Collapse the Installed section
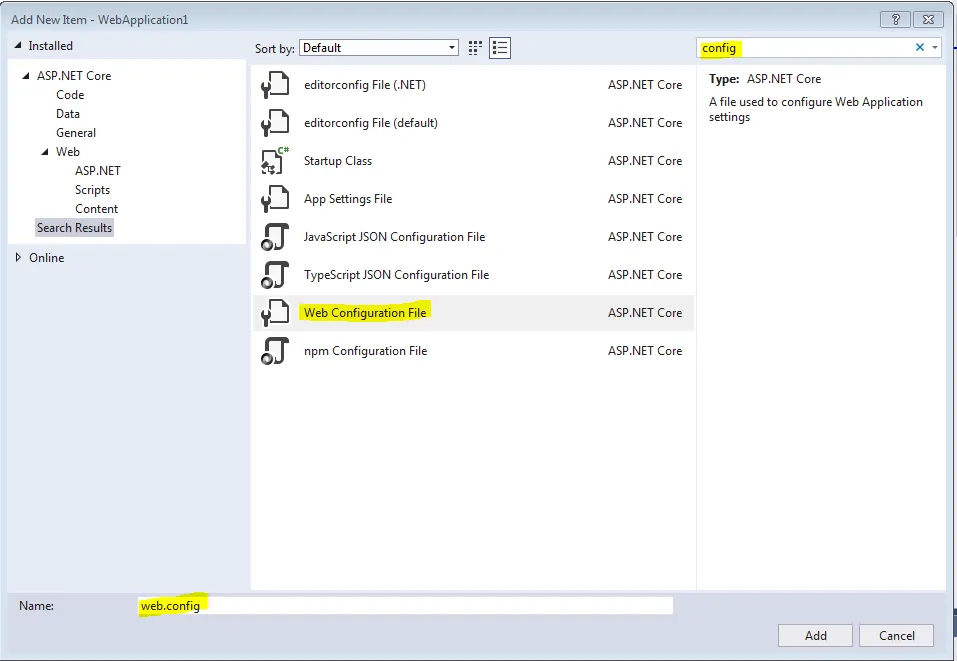Viewport: 957px width, 661px height. (x=18, y=45)
